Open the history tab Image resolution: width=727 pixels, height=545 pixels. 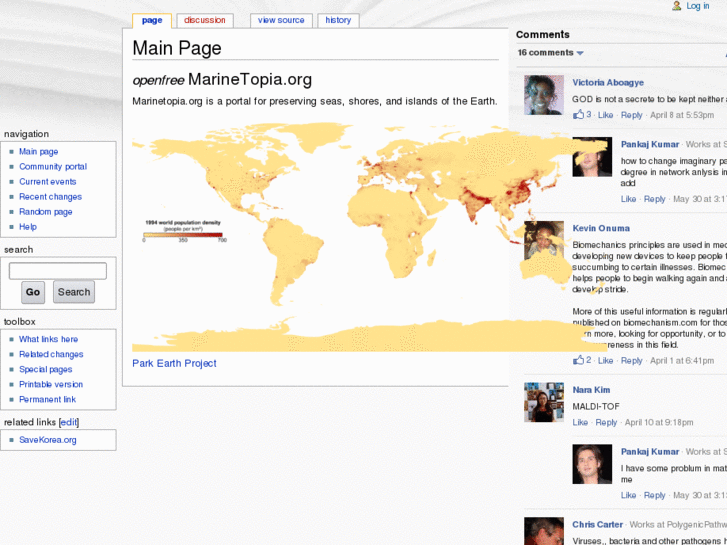pos(338,20)
